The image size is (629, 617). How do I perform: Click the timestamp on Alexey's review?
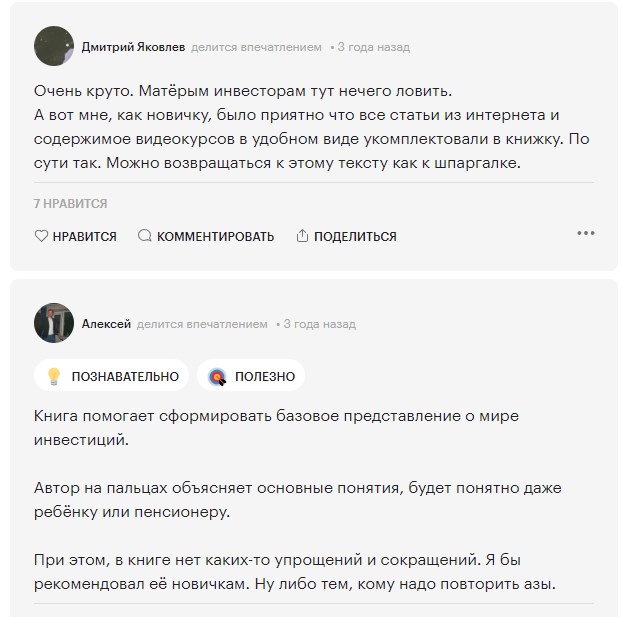(320, 324)
